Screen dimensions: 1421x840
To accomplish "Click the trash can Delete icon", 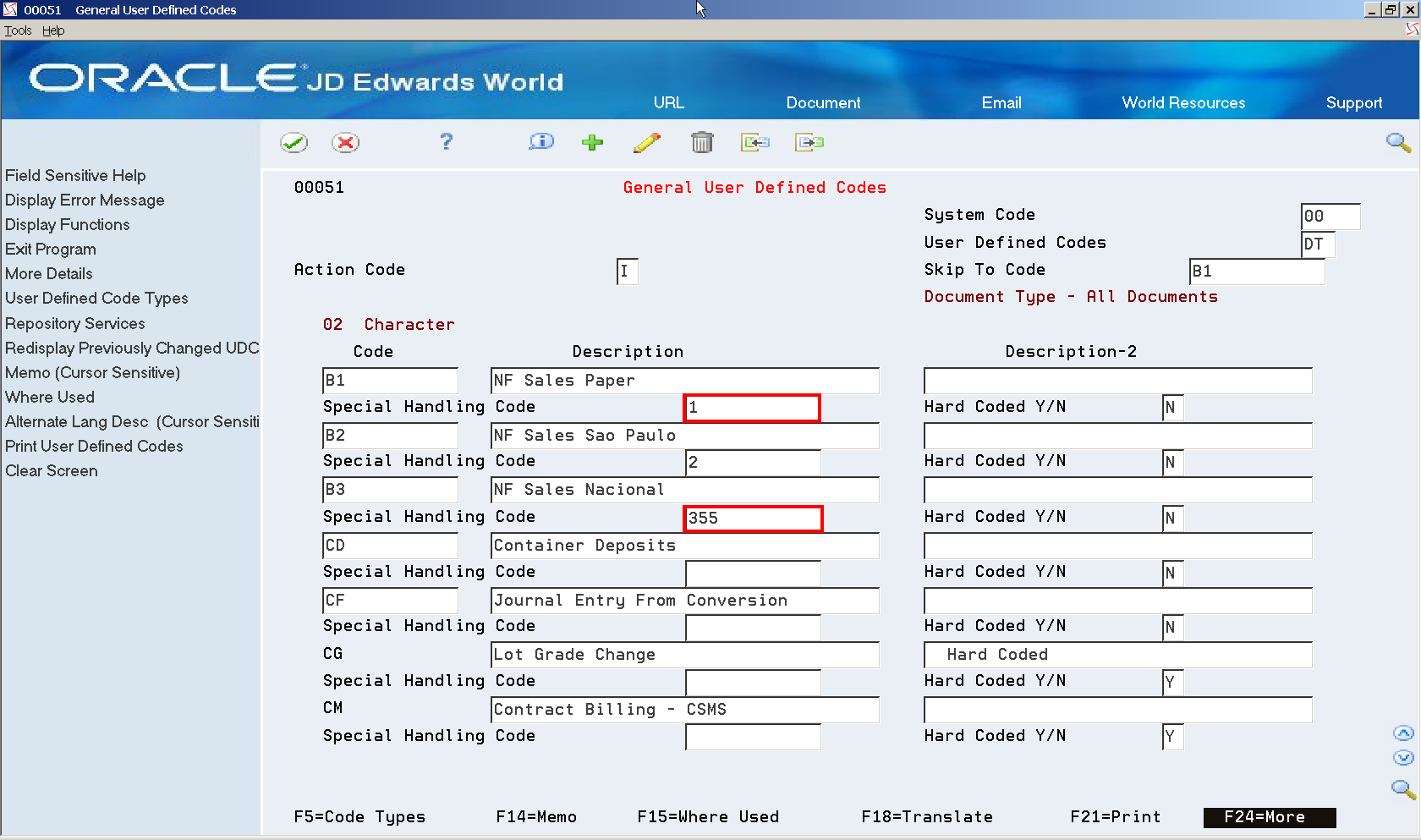I will click(702, 142).
